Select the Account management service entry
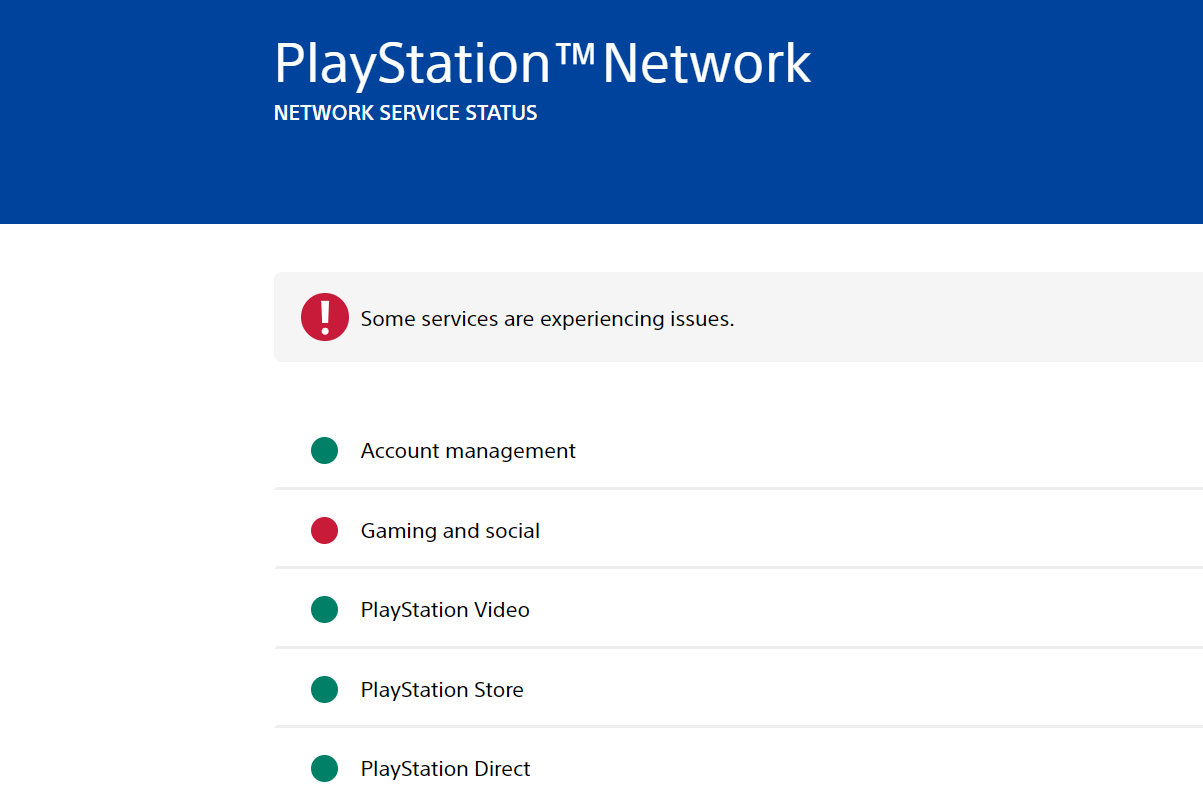 [x=467, y=450]
